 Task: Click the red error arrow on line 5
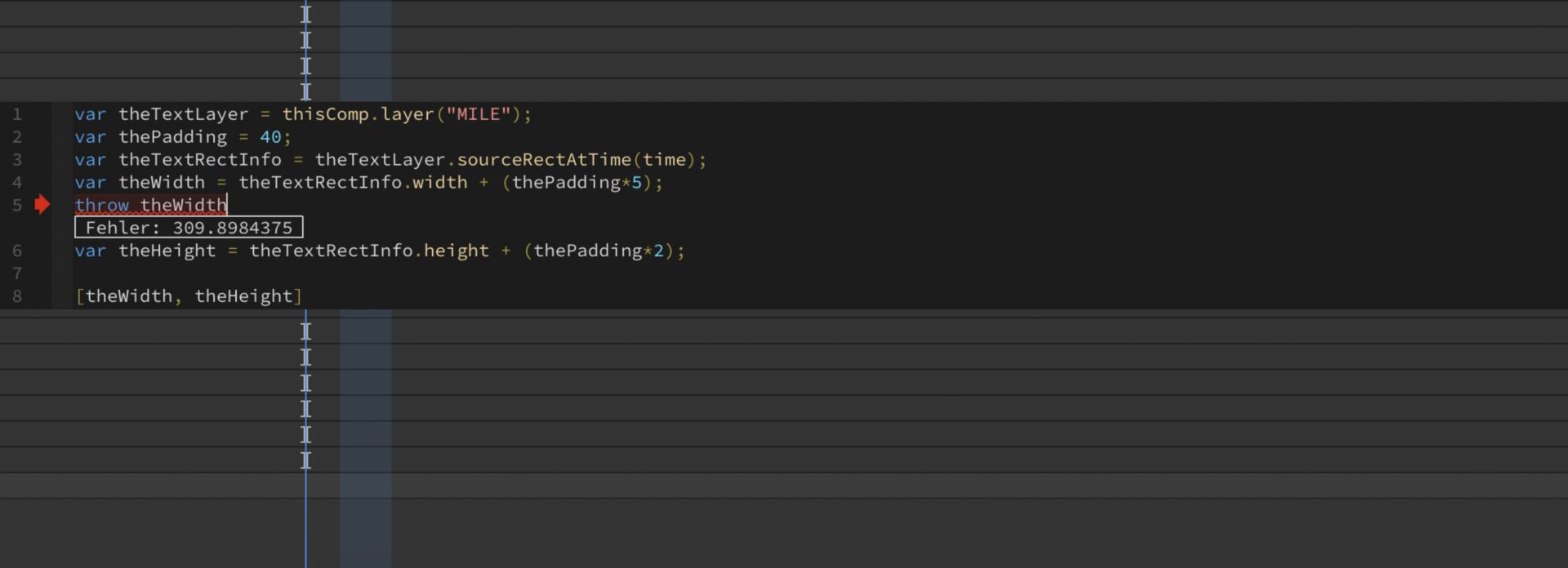[x=42, y=205]
